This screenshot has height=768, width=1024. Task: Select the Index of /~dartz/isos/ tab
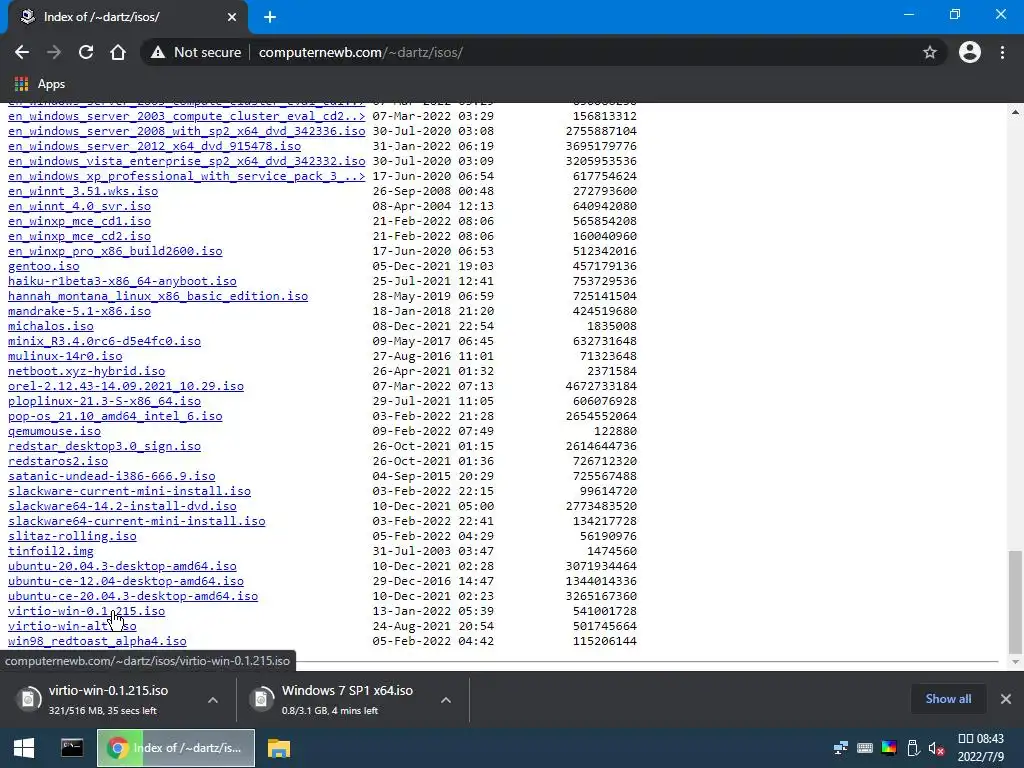[128, 17]
